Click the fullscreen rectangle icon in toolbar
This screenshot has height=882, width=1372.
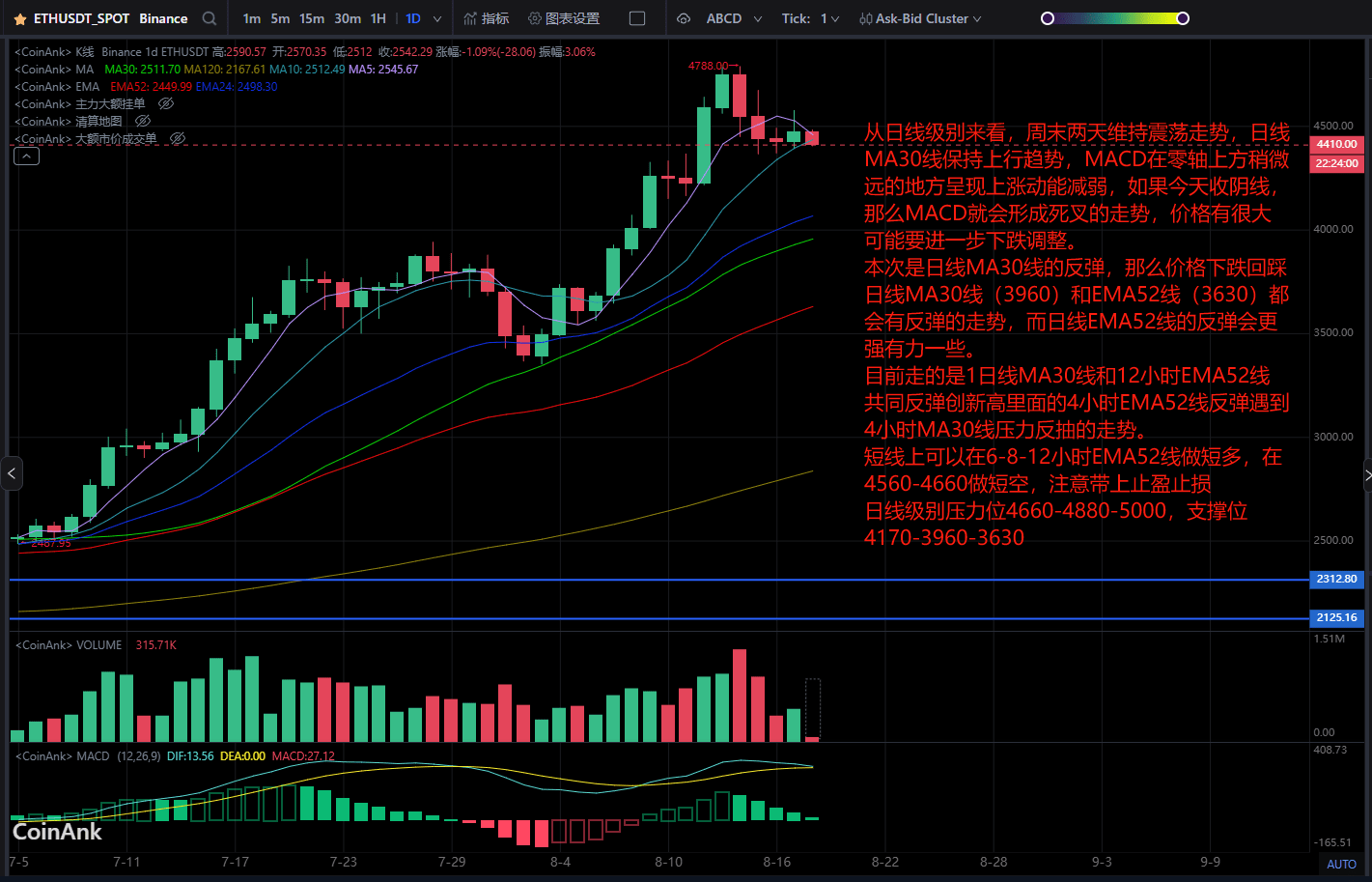(637, 18)
